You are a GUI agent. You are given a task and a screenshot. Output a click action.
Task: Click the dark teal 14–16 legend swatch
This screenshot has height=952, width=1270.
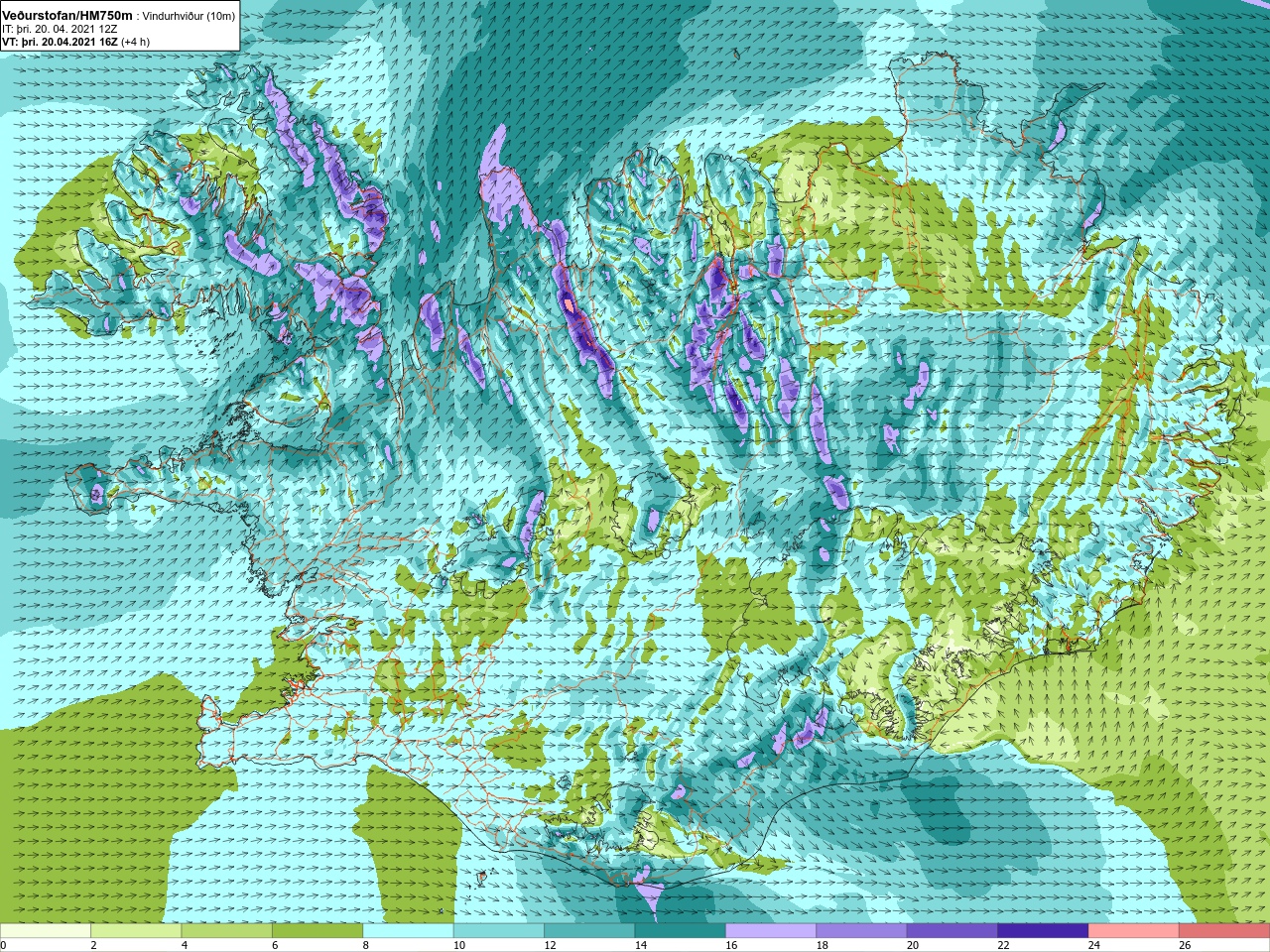pyautogui.click(x=681, y=931)
